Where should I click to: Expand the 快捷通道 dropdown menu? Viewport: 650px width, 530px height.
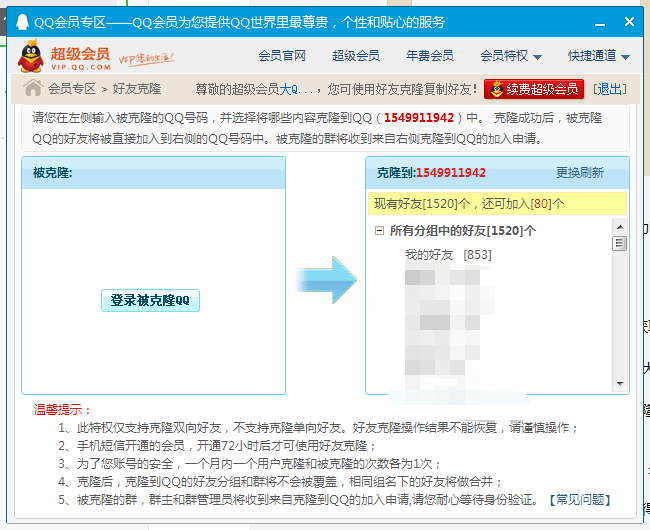599,56
